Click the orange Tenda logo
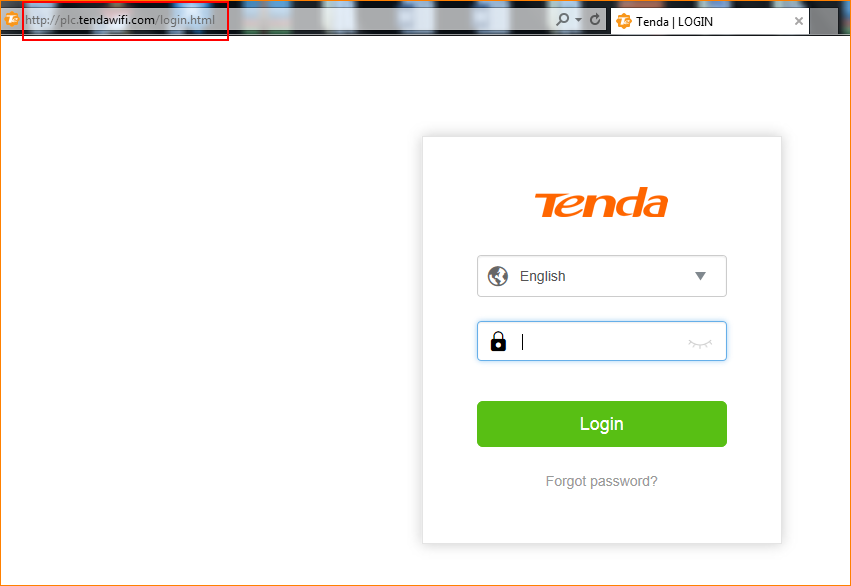Screen dimensions: 851x586 point(601,202)
